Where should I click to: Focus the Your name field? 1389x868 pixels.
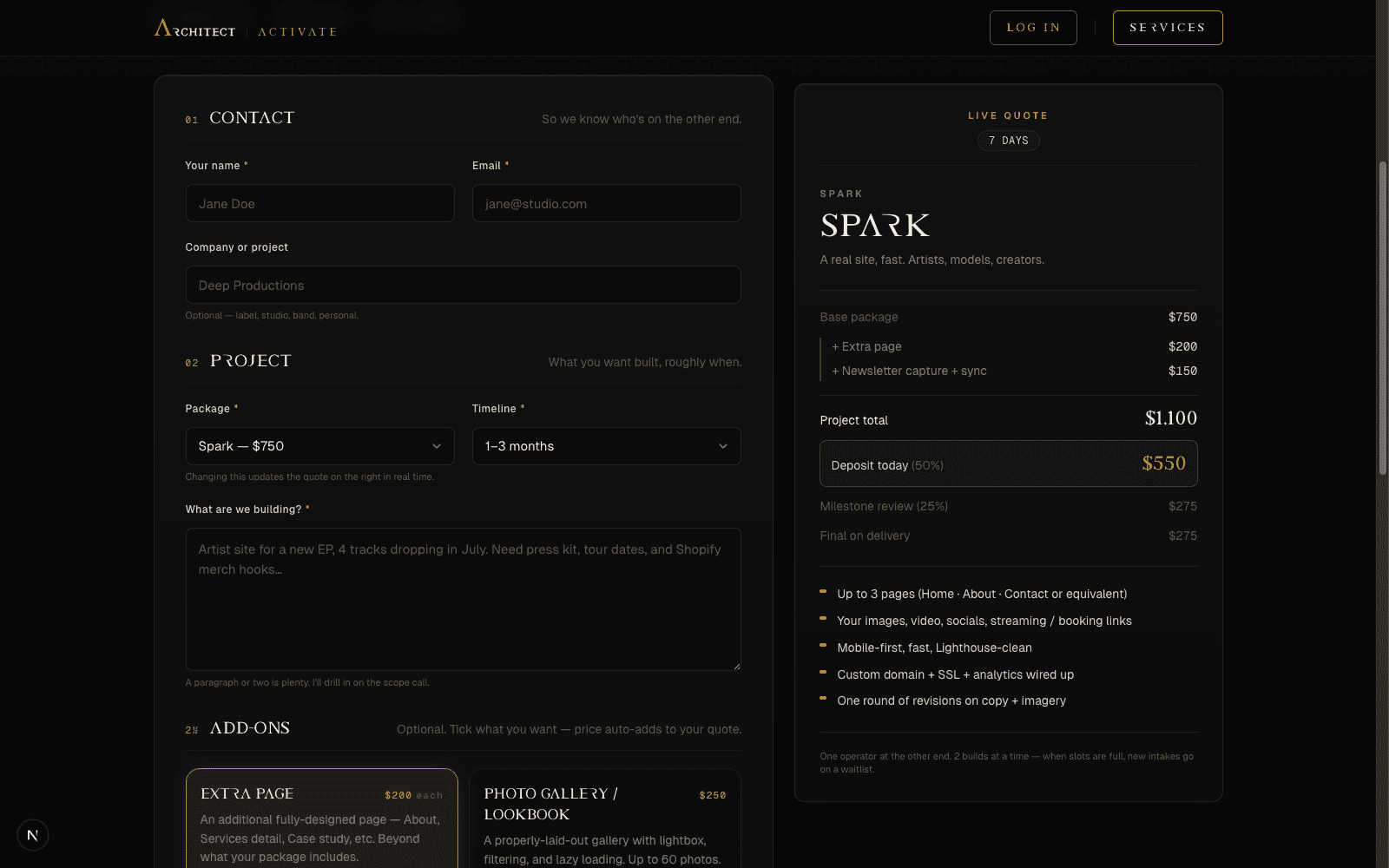(x=319, y=203)
